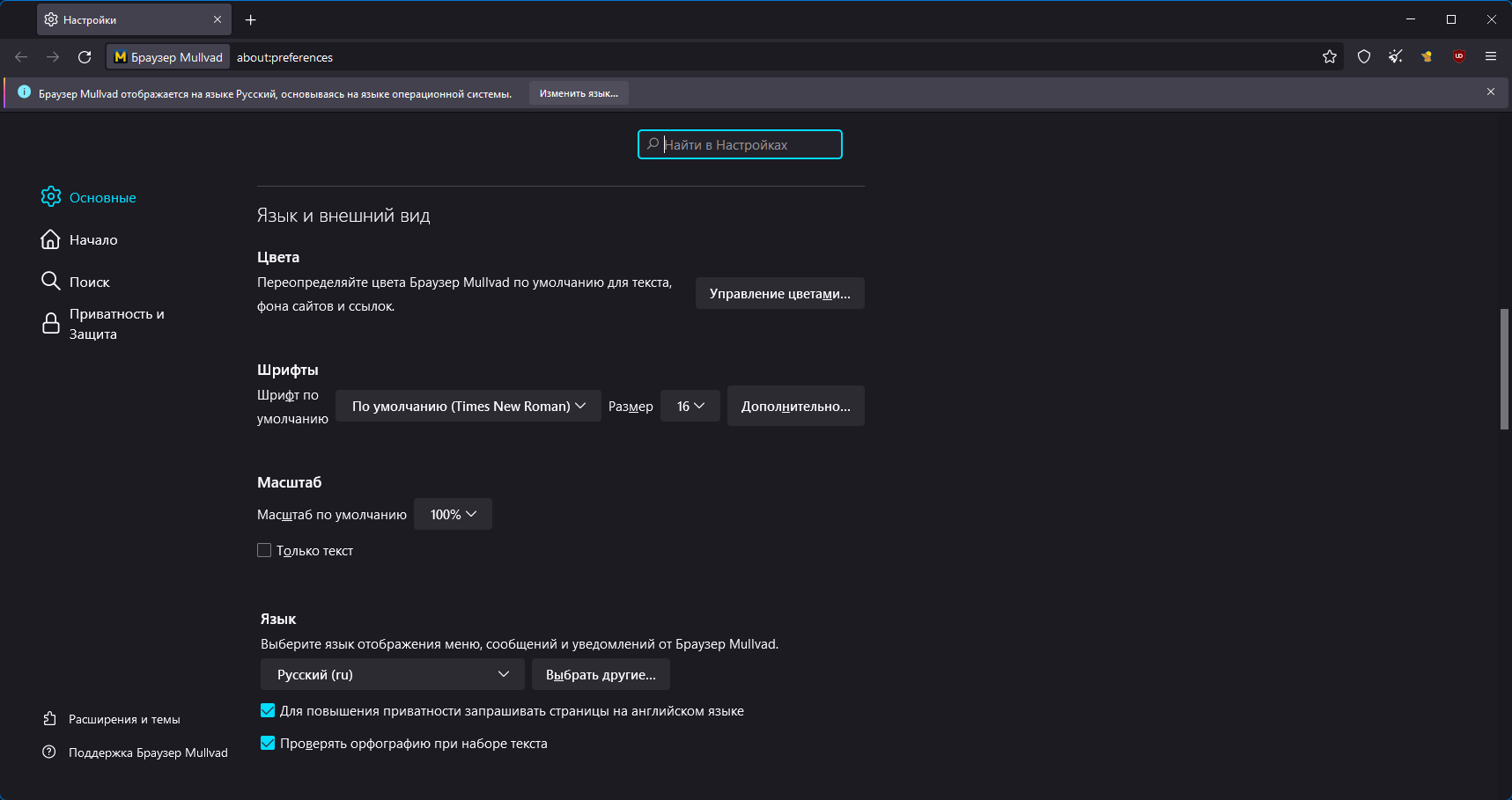Click the Шрифты section heading
Image resolution: width=1512 pixels, height=800 pixels.
288,370
